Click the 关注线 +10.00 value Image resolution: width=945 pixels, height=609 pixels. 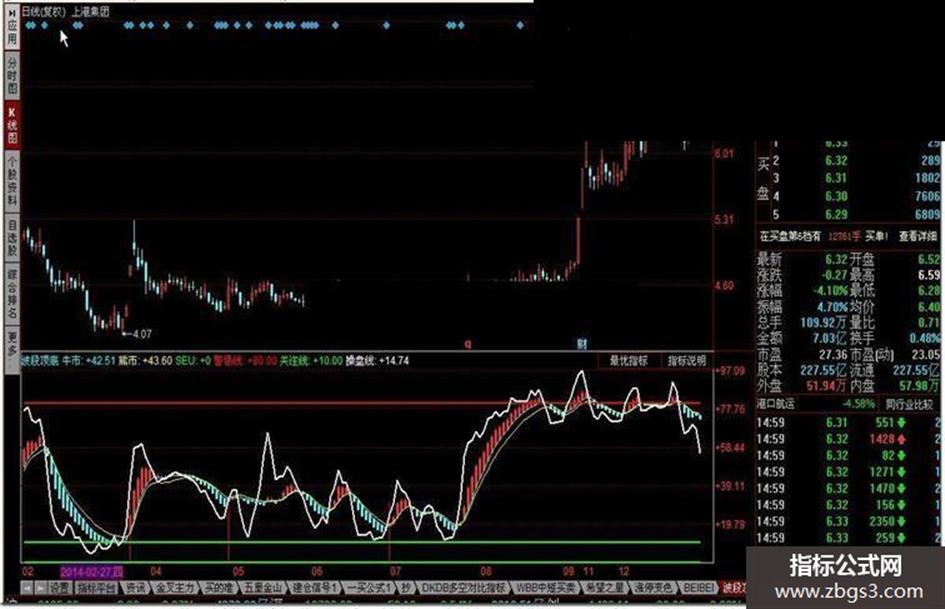click(311, 361)
